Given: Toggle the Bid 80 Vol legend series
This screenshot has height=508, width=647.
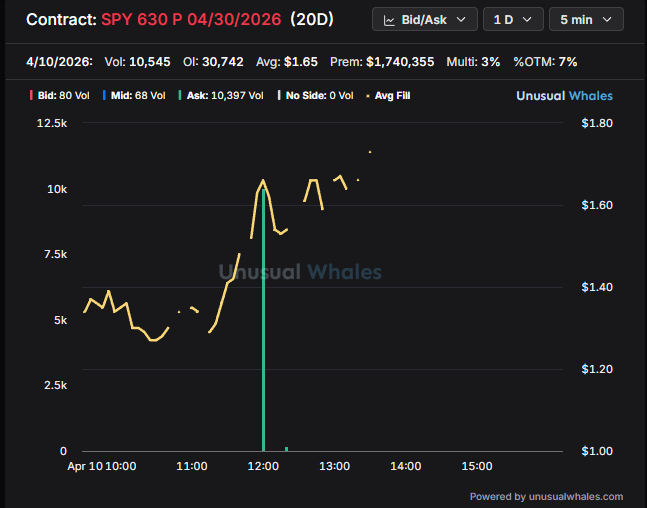Looking at the screenshot, I should click(60, 96).
